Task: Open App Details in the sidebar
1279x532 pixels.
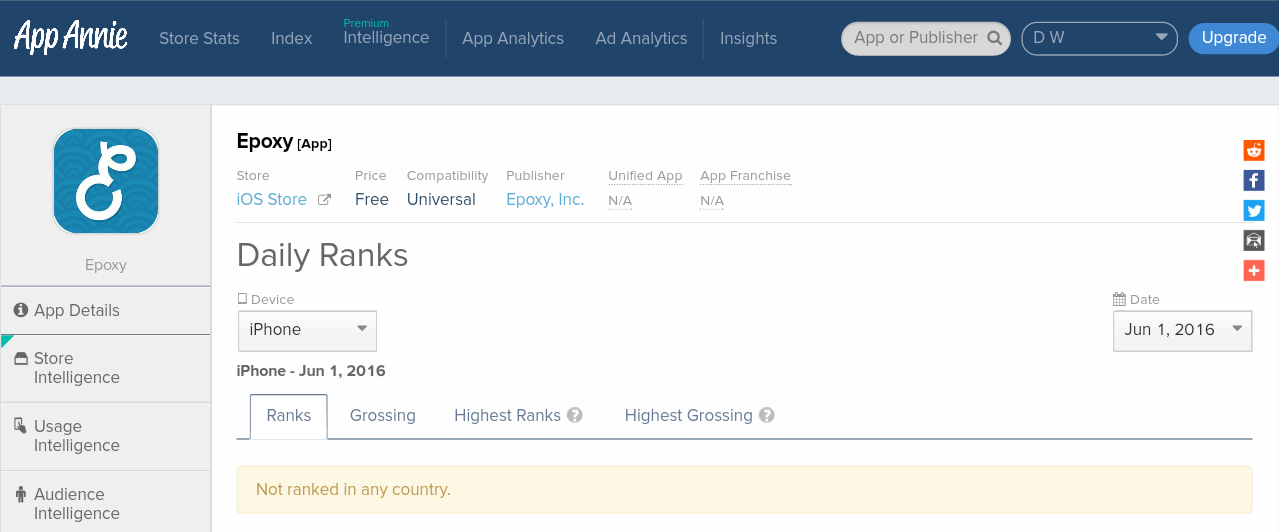Action: tap(77, 310)
